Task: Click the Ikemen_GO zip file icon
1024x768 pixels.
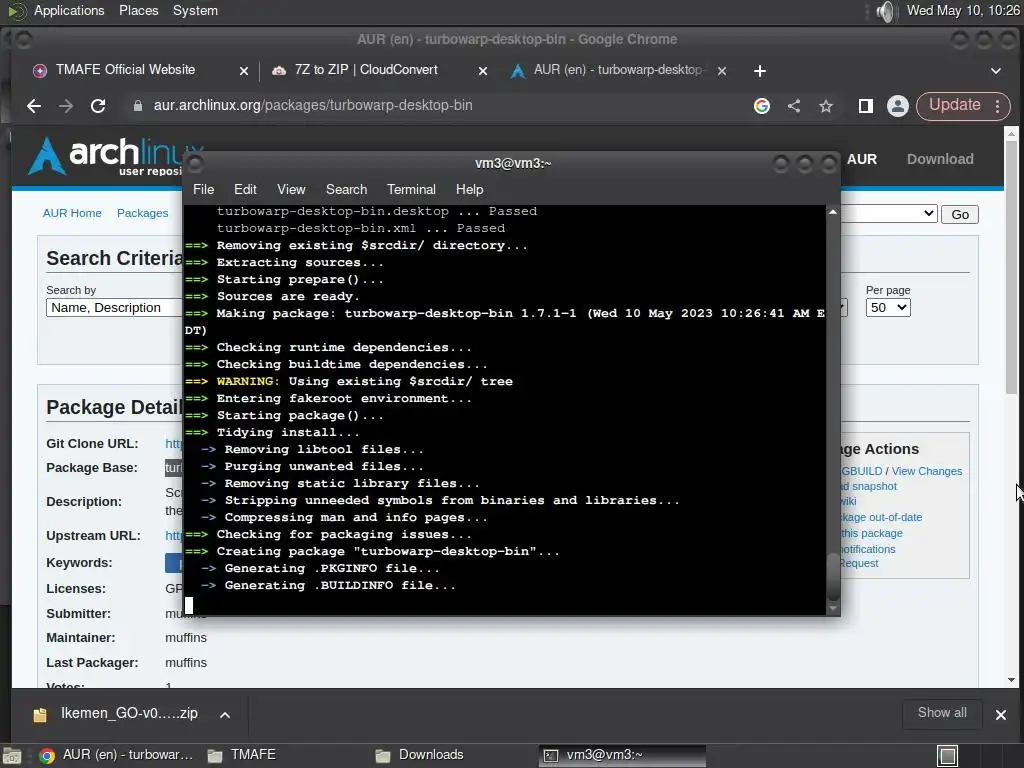Action: pos(40,714)
